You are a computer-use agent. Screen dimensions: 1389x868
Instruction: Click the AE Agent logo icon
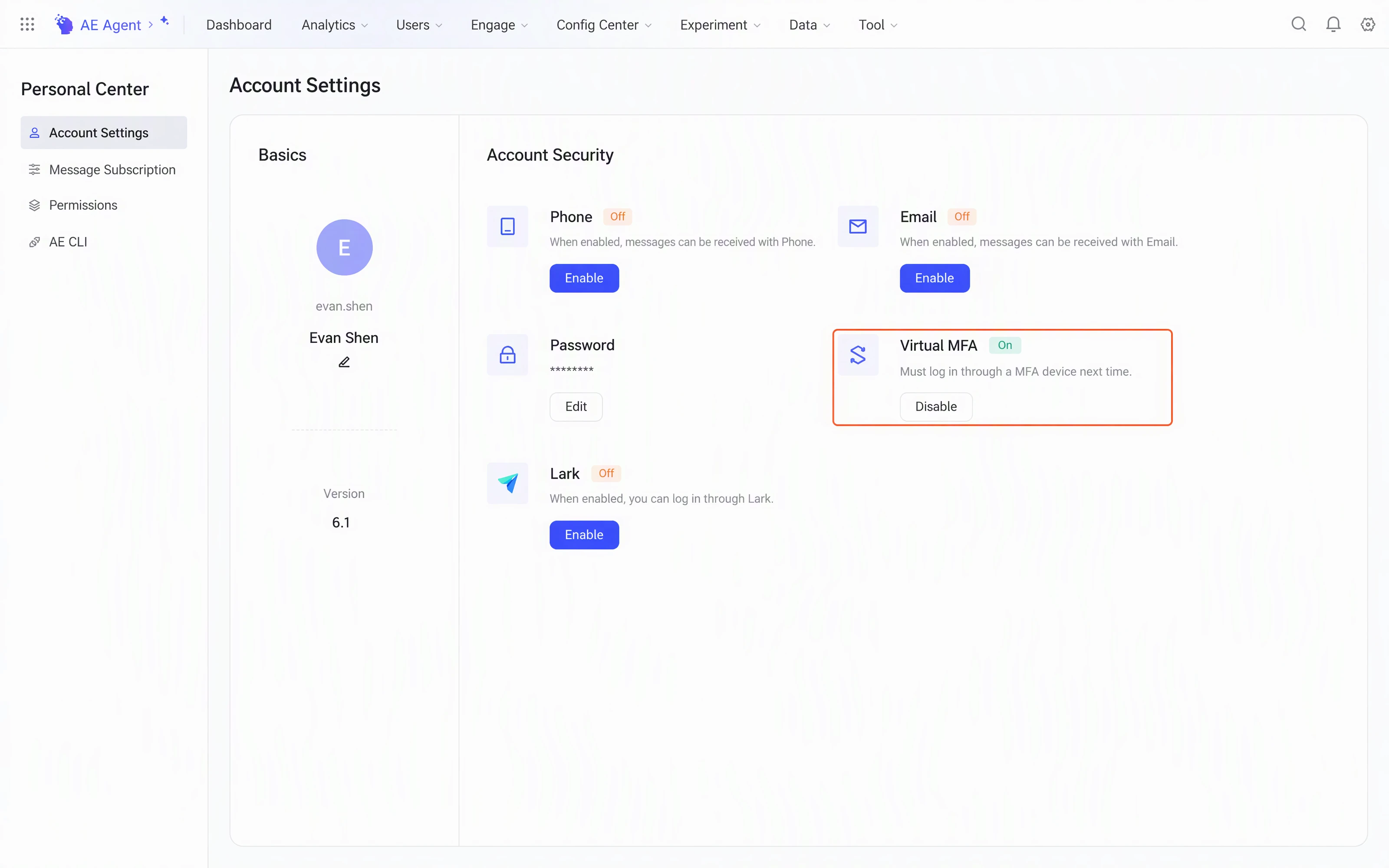pos(64,24)
